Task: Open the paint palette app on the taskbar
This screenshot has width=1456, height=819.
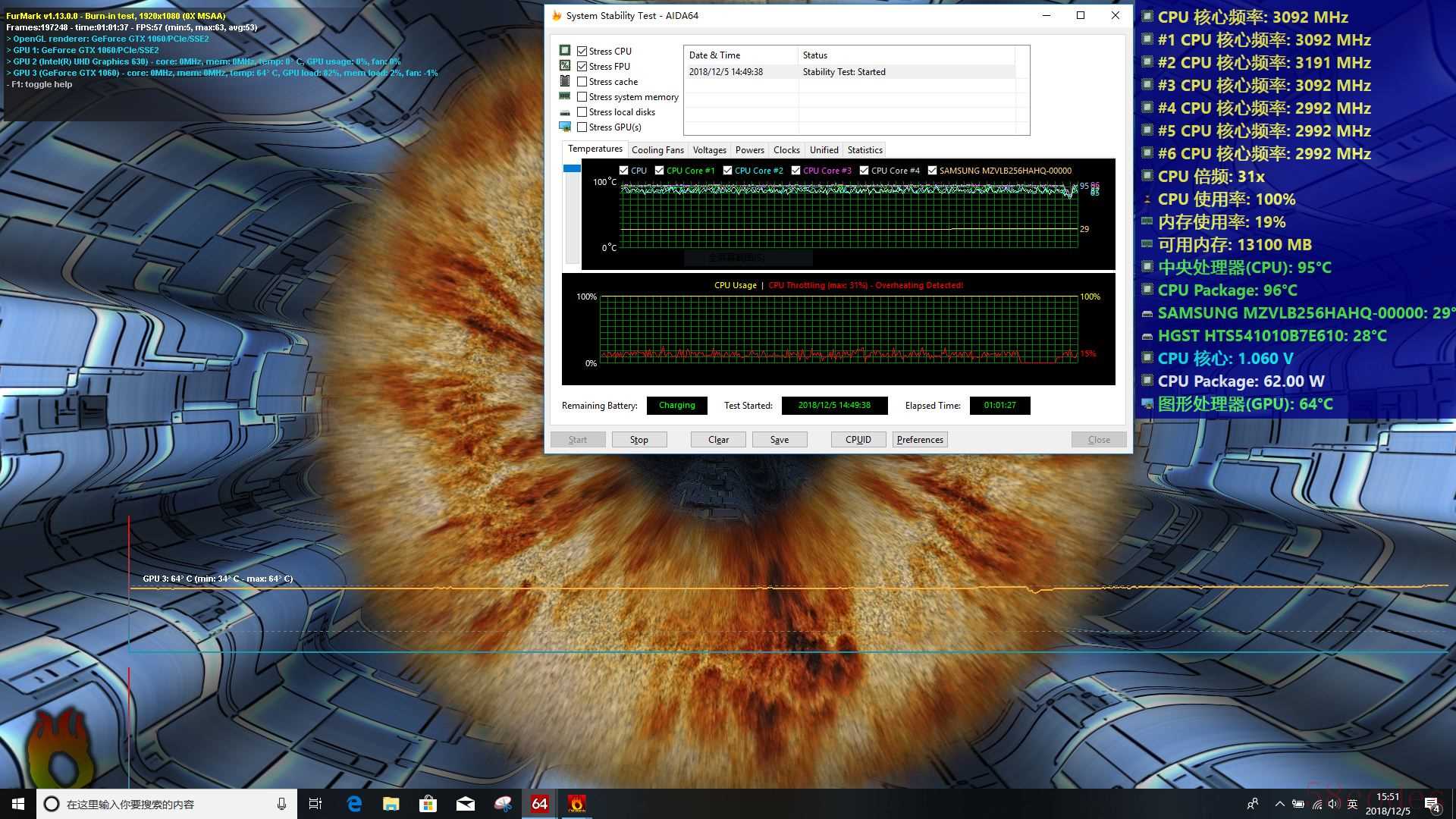Action: pyautogui.click(x=503, y=804)
